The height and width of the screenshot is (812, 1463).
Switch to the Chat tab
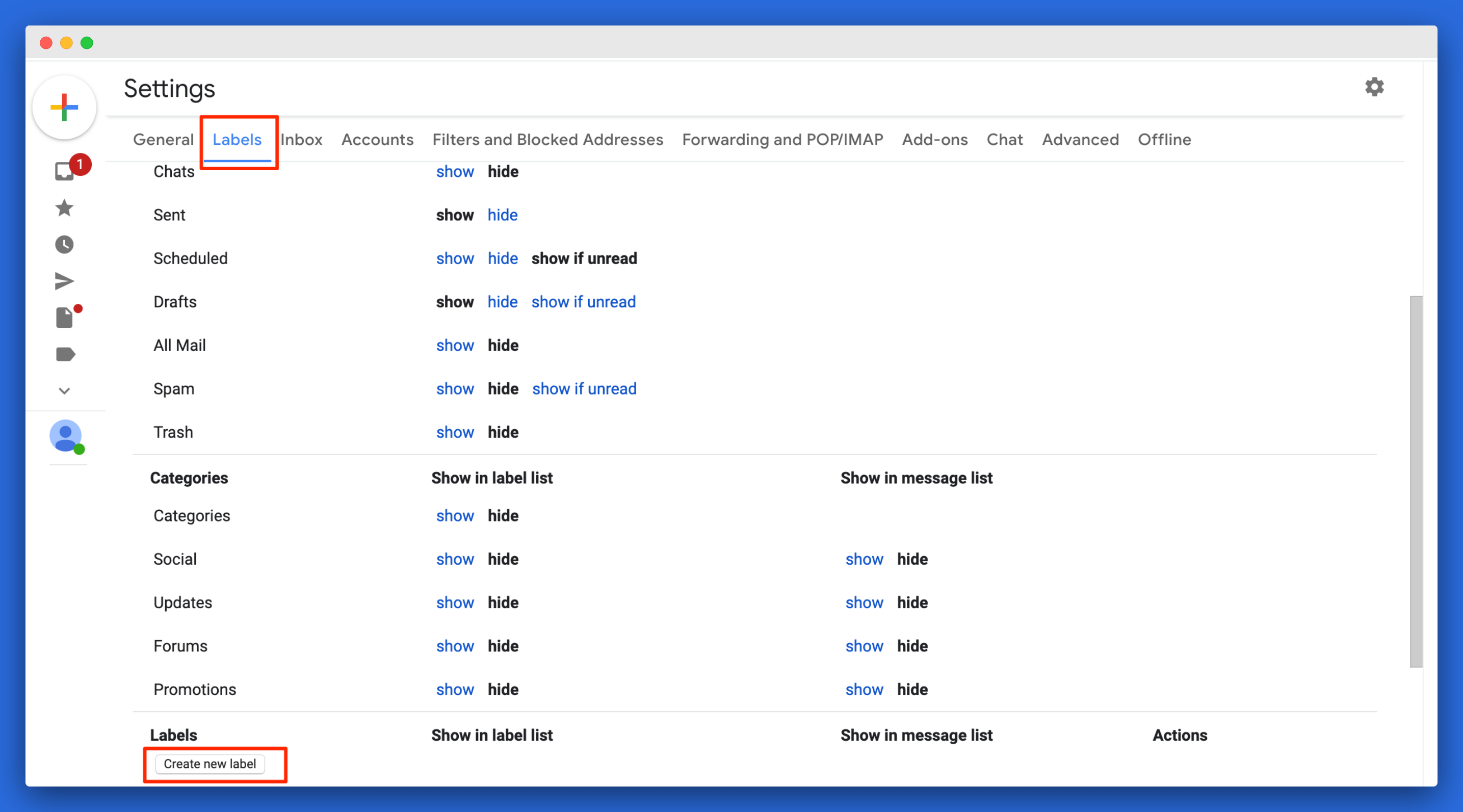pyautogui.click(x=1004, y=140)
